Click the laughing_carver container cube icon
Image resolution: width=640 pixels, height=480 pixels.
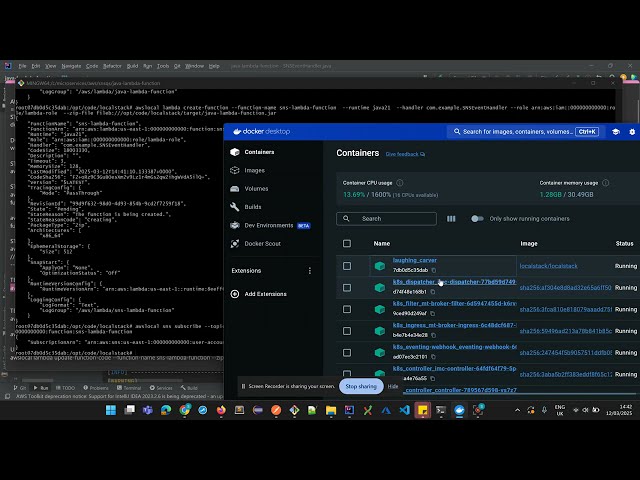380,266
